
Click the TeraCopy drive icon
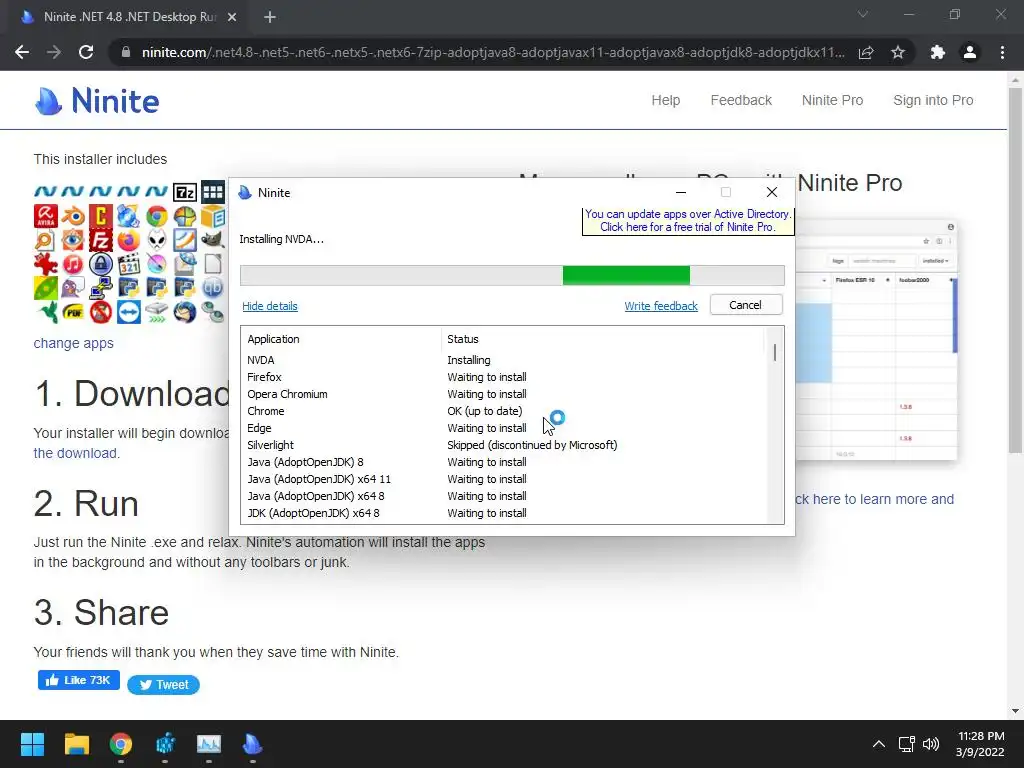(x=157, y=312)
